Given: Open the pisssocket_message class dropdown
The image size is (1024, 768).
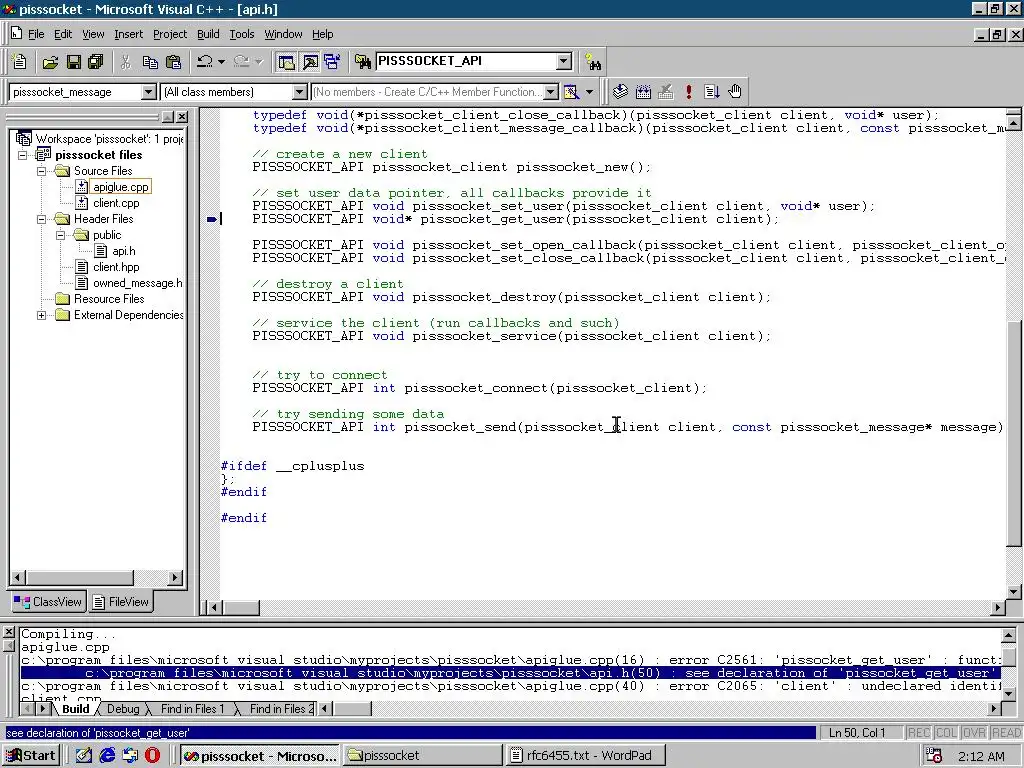Looking at the screenshot, I should [148, 92].
